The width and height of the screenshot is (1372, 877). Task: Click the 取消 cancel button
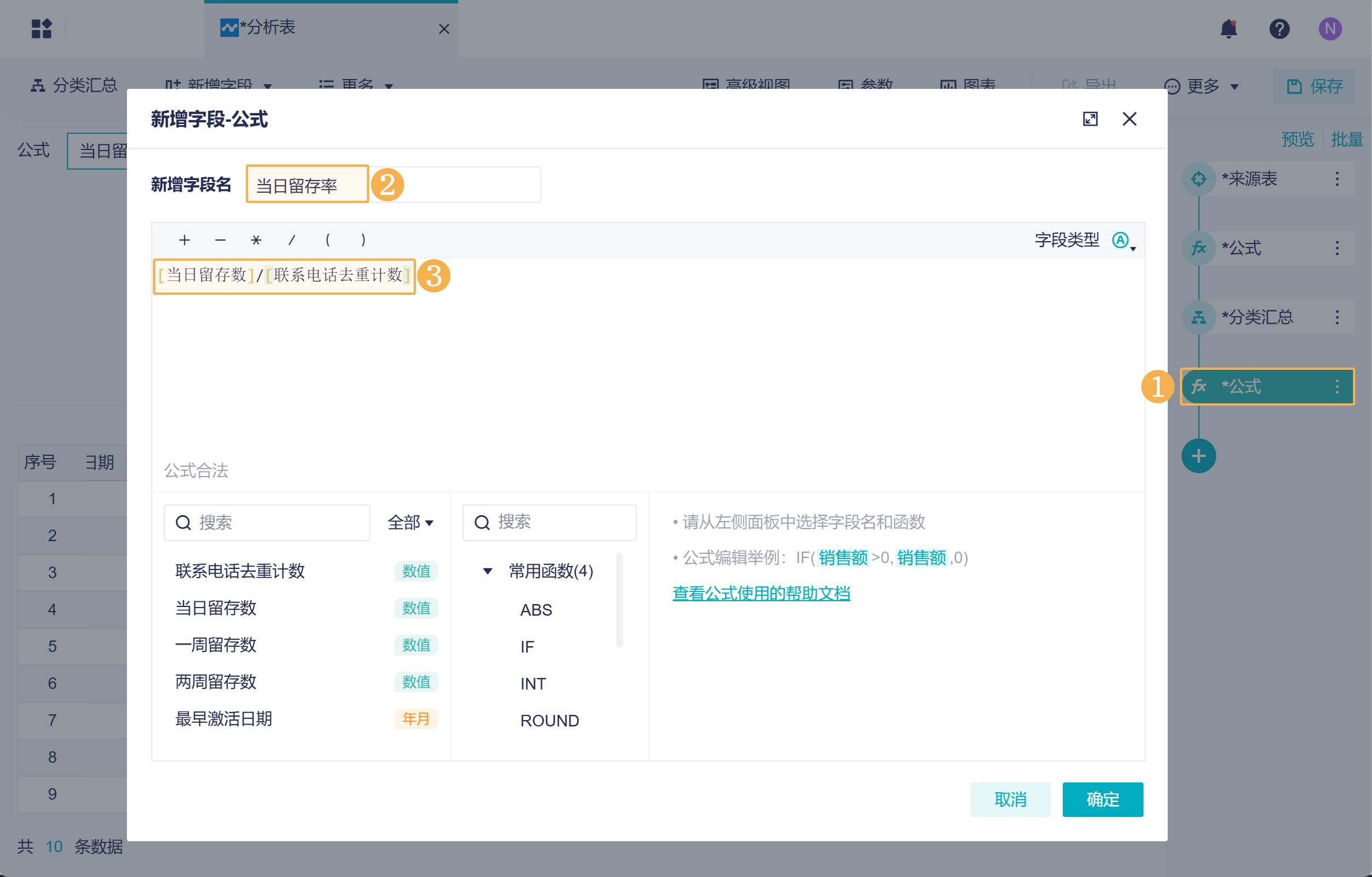(1010, 799)
